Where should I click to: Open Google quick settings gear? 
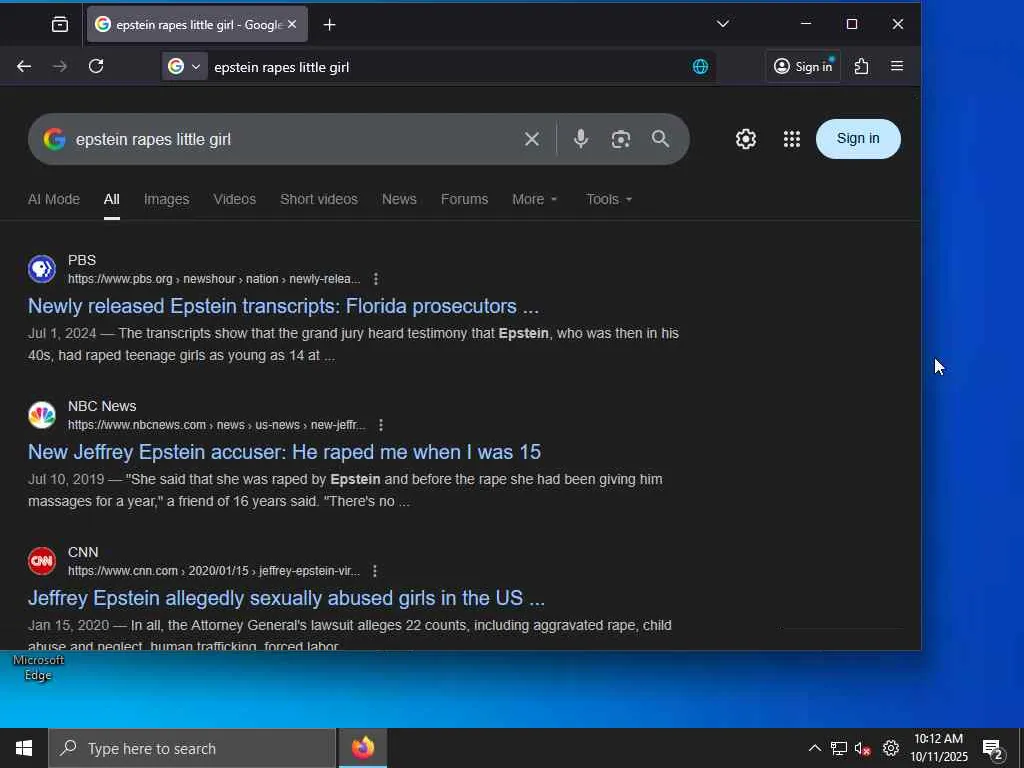[746, 139]
